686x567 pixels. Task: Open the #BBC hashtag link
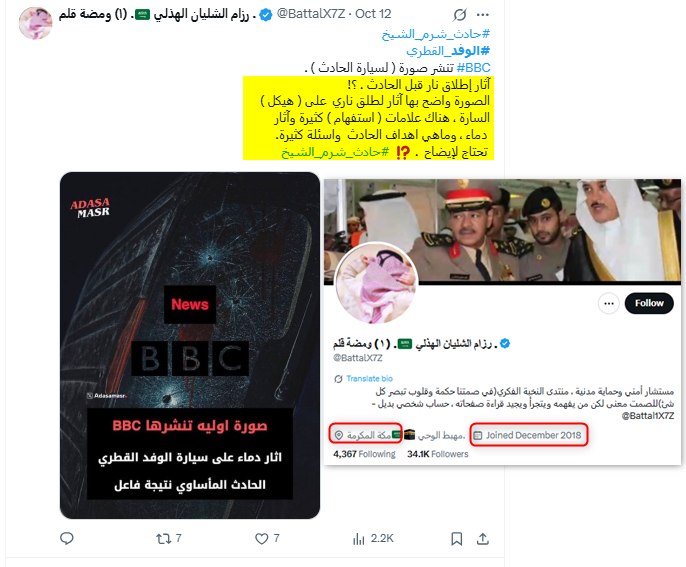pos(473,68)
